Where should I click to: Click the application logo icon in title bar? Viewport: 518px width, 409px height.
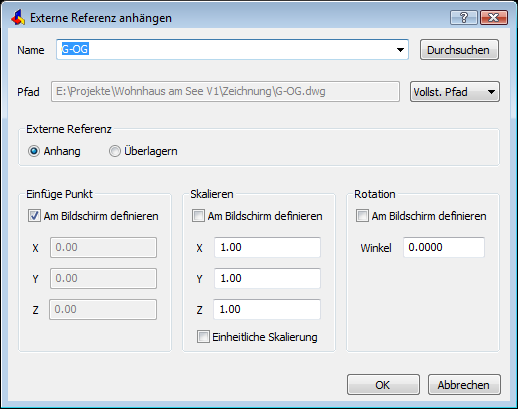[x=18, y=17]
